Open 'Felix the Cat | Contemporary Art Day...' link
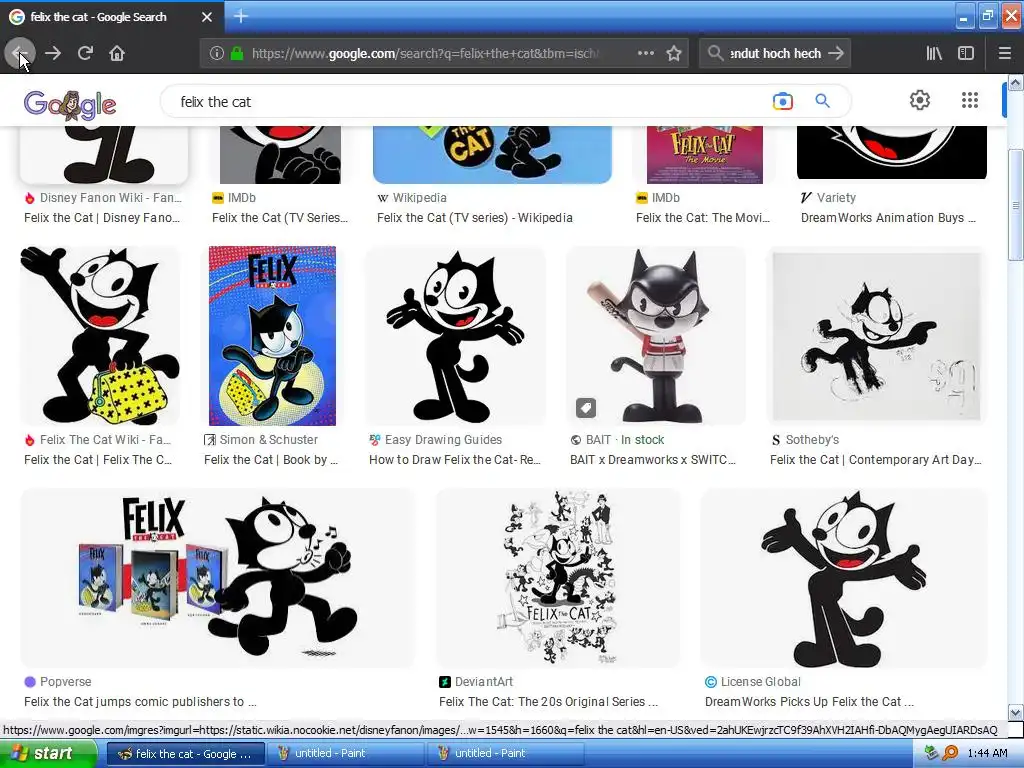Screen dimensions: 1024x768 (x=875, y=460)
